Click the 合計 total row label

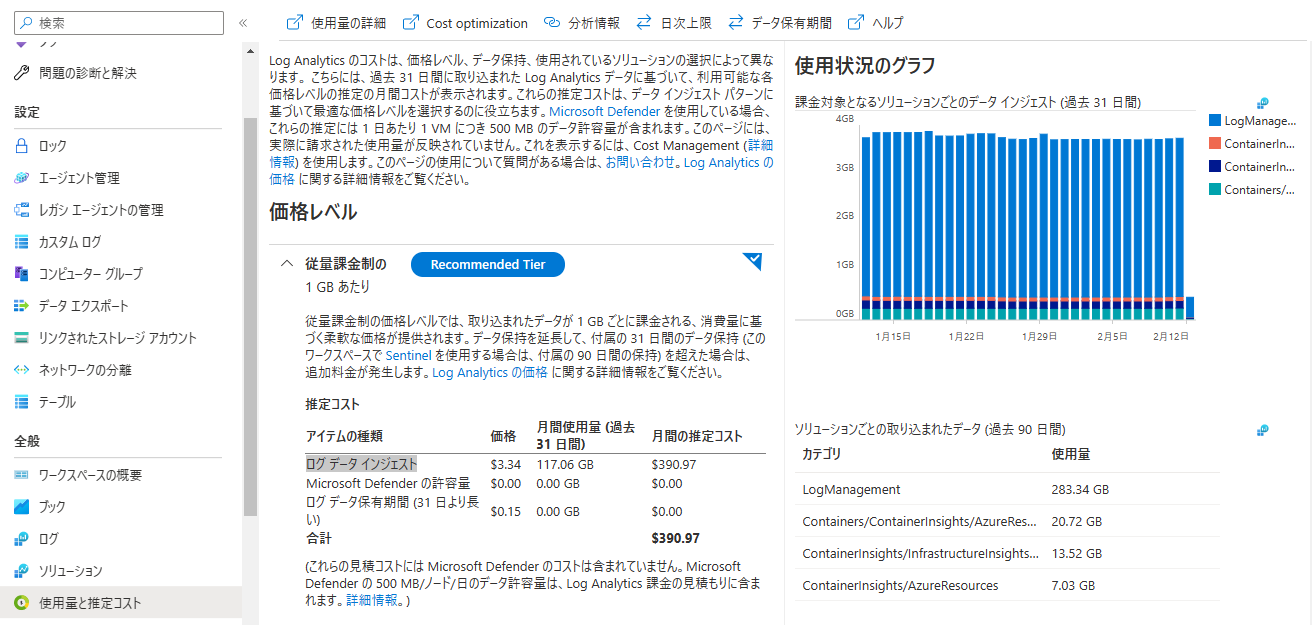pos(318,538)
